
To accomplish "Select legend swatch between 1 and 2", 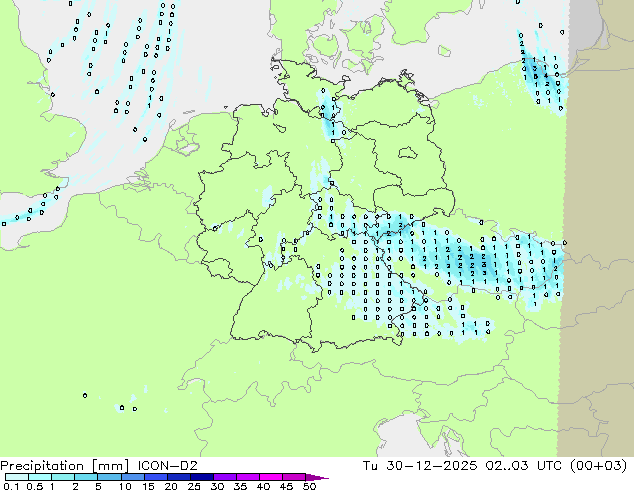I will 63,477.
